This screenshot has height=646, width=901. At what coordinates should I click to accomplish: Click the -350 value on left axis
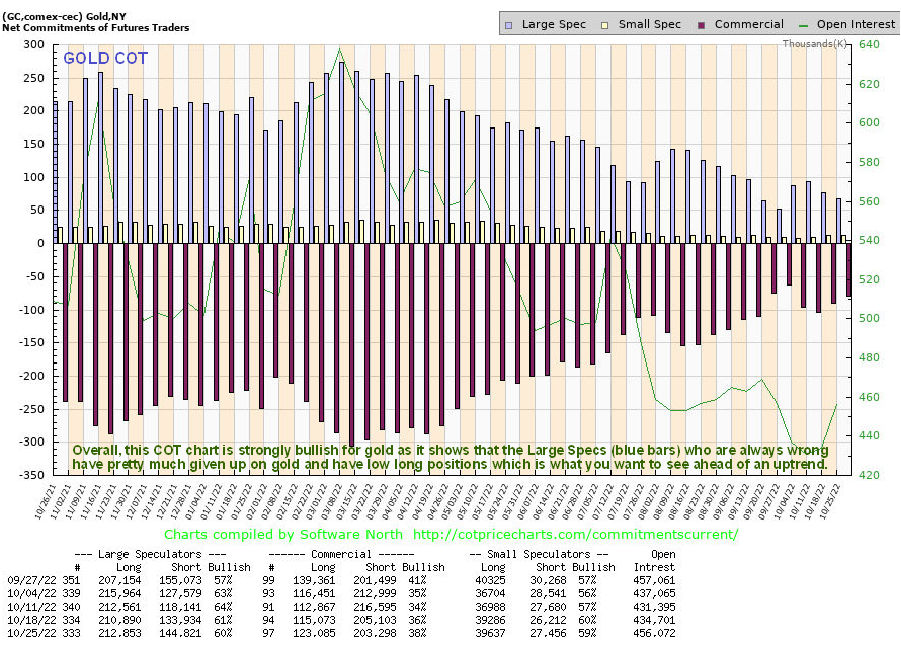pos(37,475)
